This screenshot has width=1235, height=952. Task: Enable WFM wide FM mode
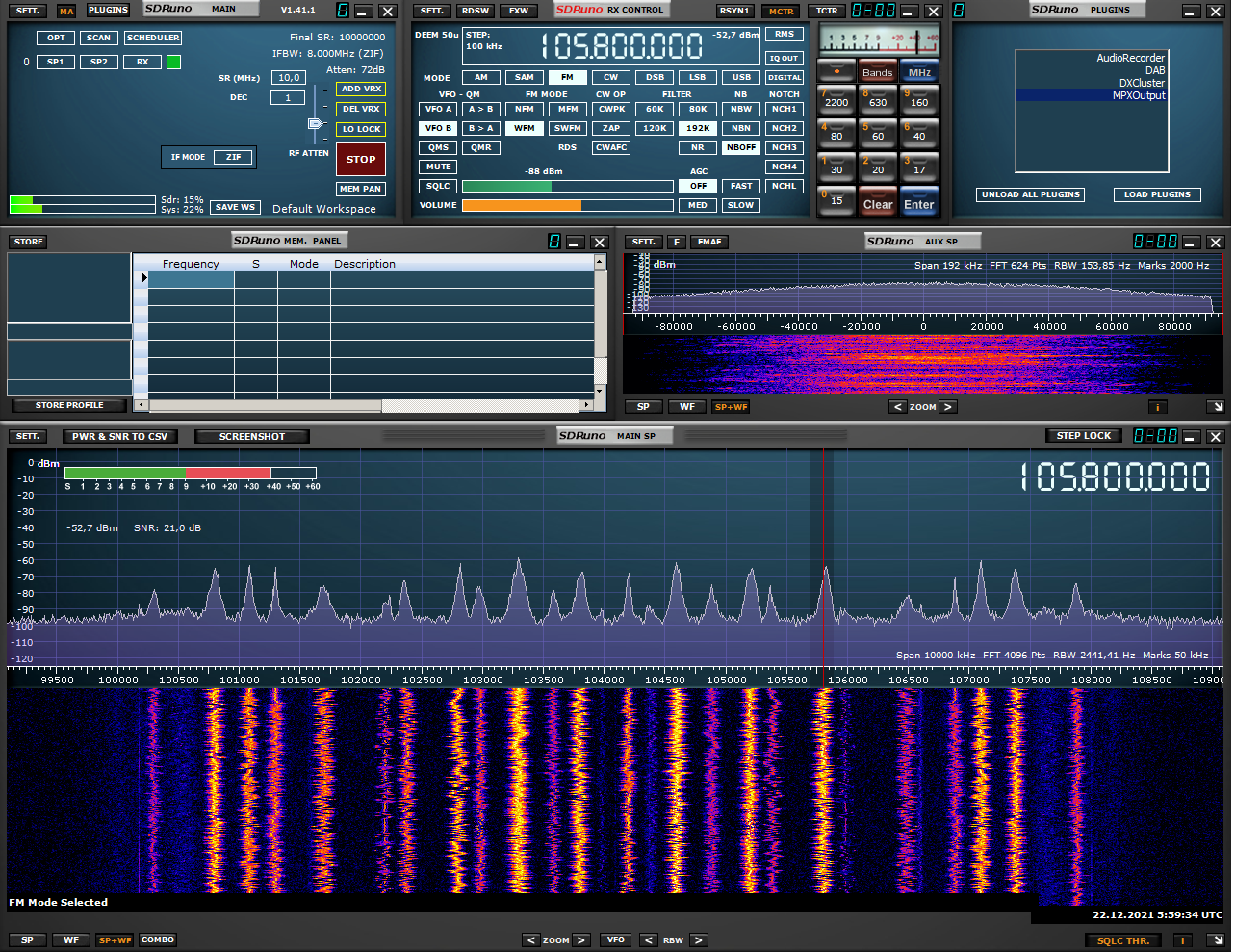click(524, 128)
